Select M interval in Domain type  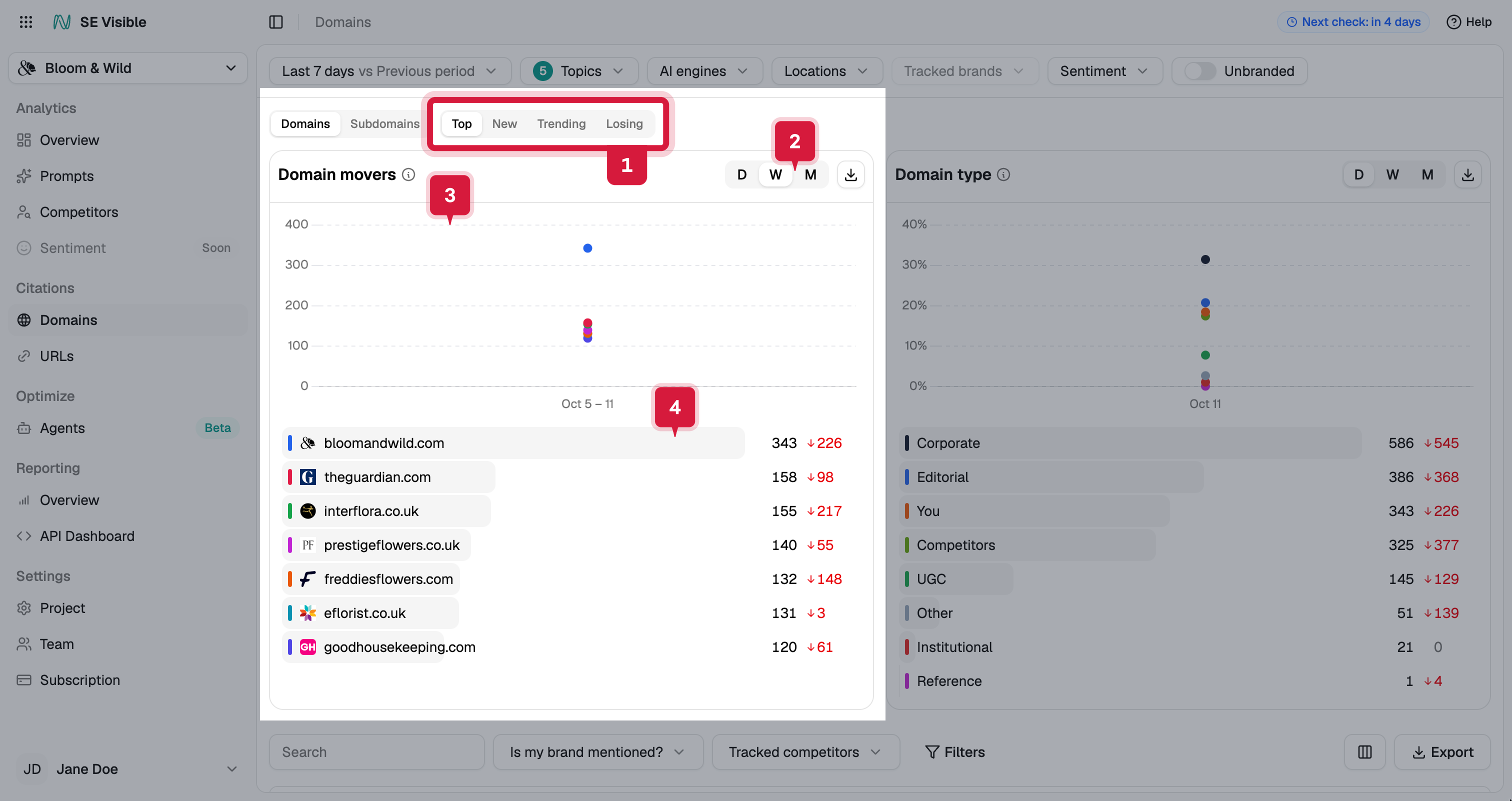click(x=1427, y=175)
